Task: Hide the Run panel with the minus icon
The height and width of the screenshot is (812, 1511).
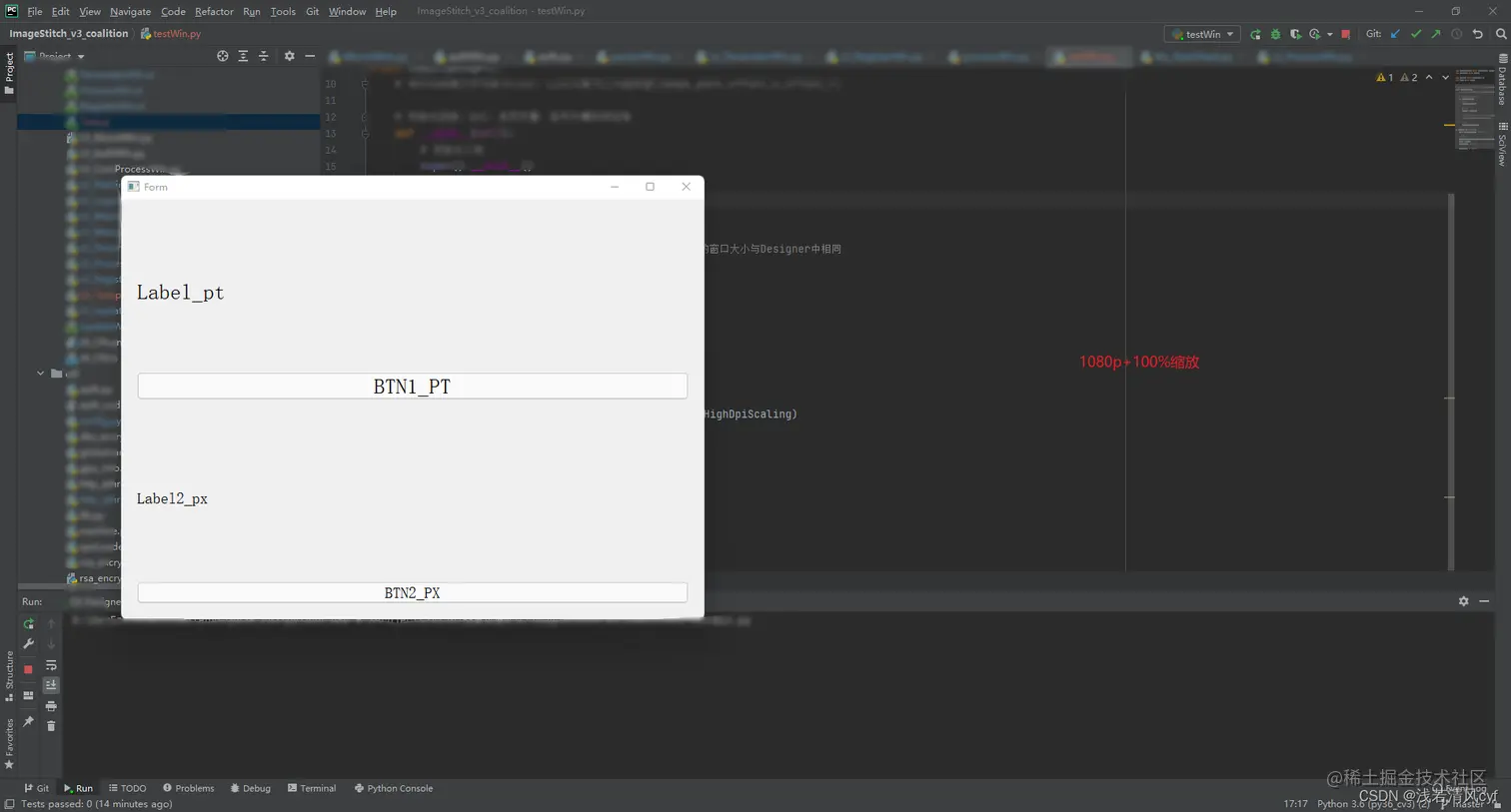Action: [x=1484, y=601]
